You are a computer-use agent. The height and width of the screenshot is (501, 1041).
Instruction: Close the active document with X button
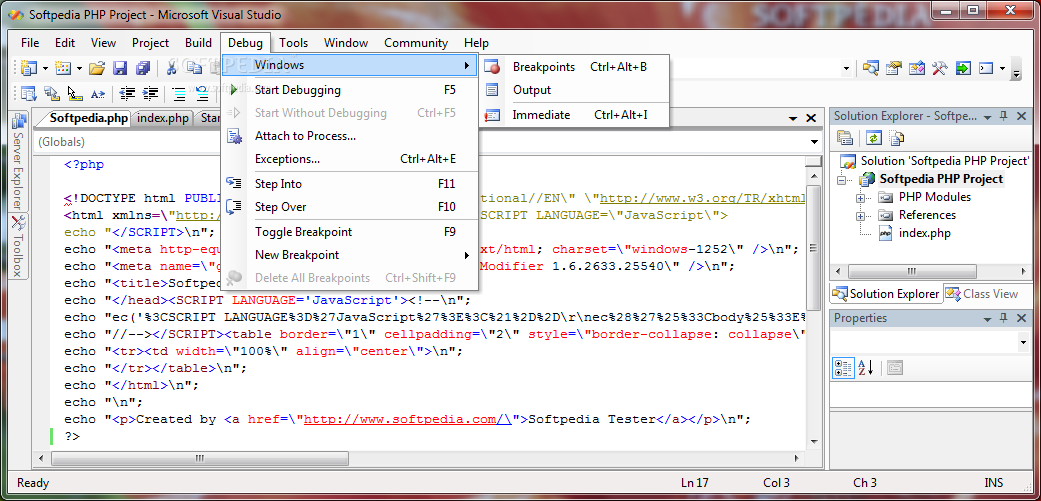point(811,118)
